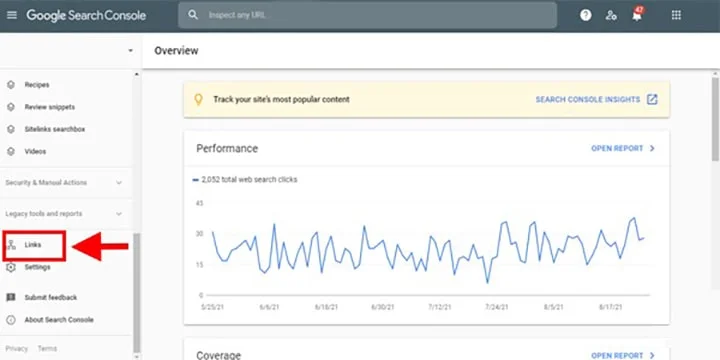Open the hamburger navigation menu

click(12, 15)
